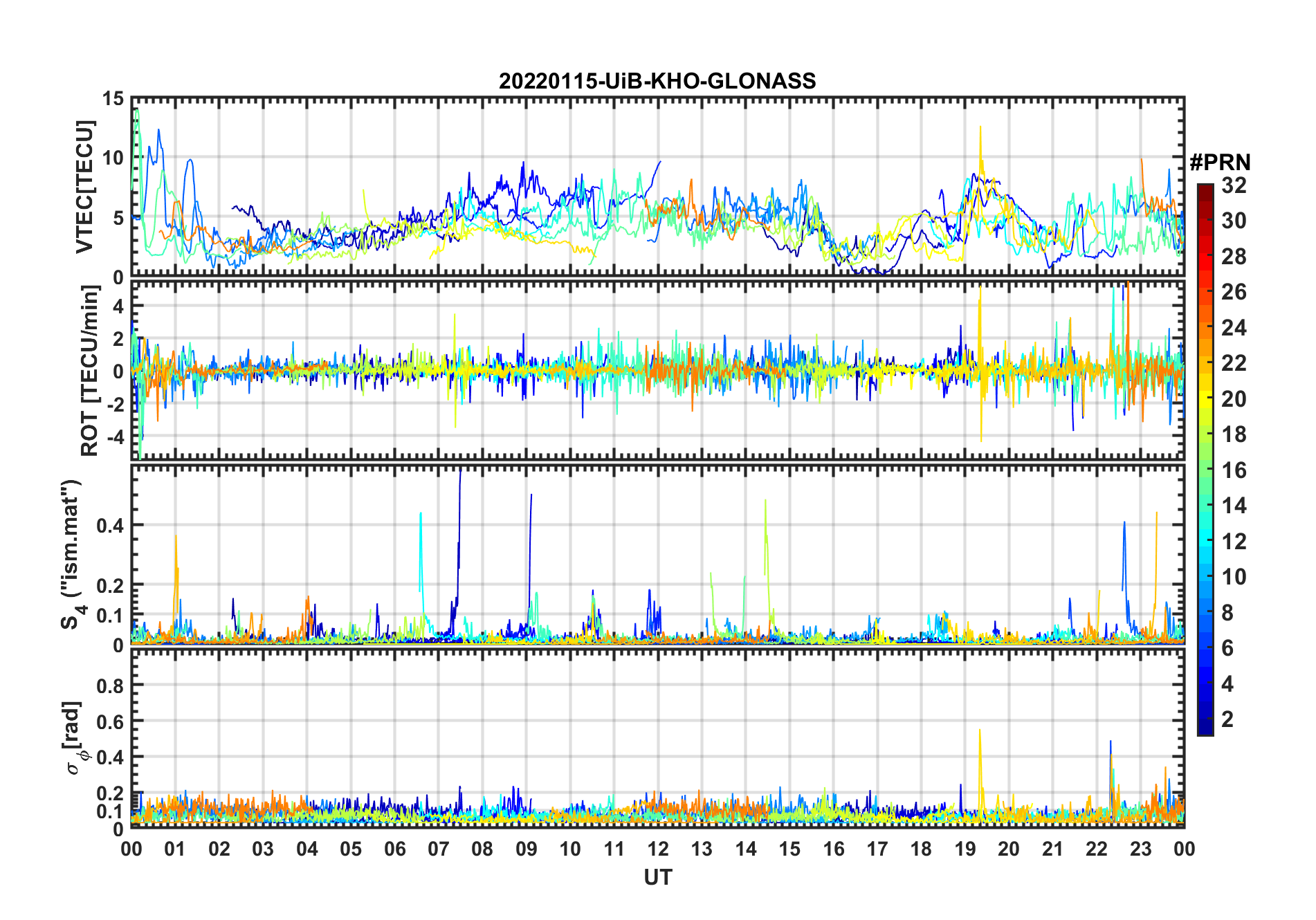1316x920 pixels.
Task: Click the σφ[rad] y-axis label
Action: point(74,739)
